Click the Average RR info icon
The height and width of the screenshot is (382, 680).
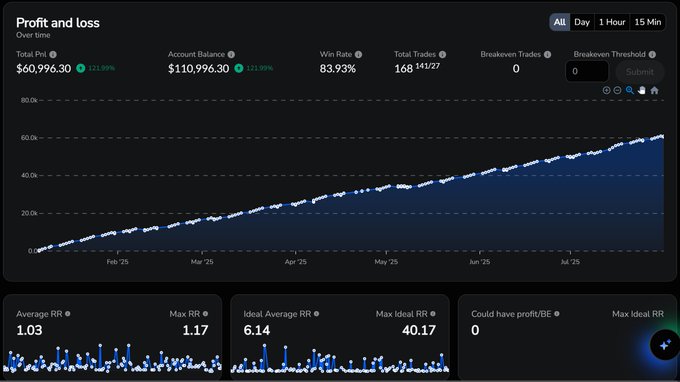pyautogui.click(x=68, y=313)
